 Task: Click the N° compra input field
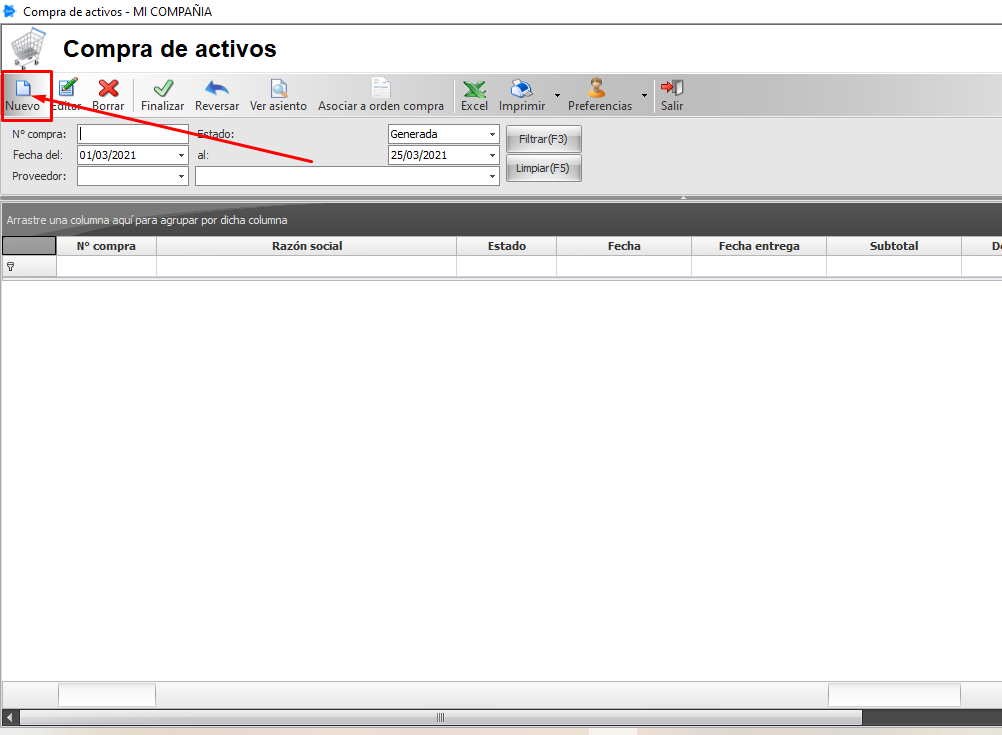132,133
